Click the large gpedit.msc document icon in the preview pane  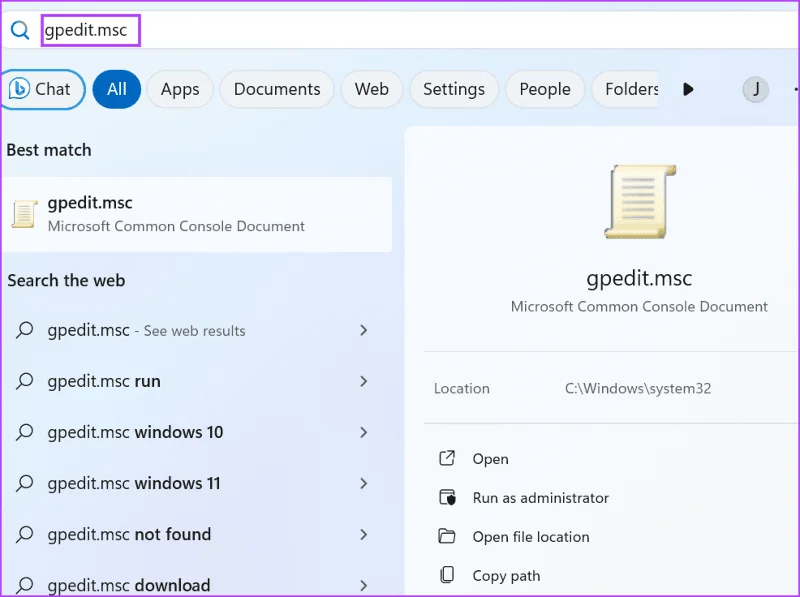(x=640, y=202)
